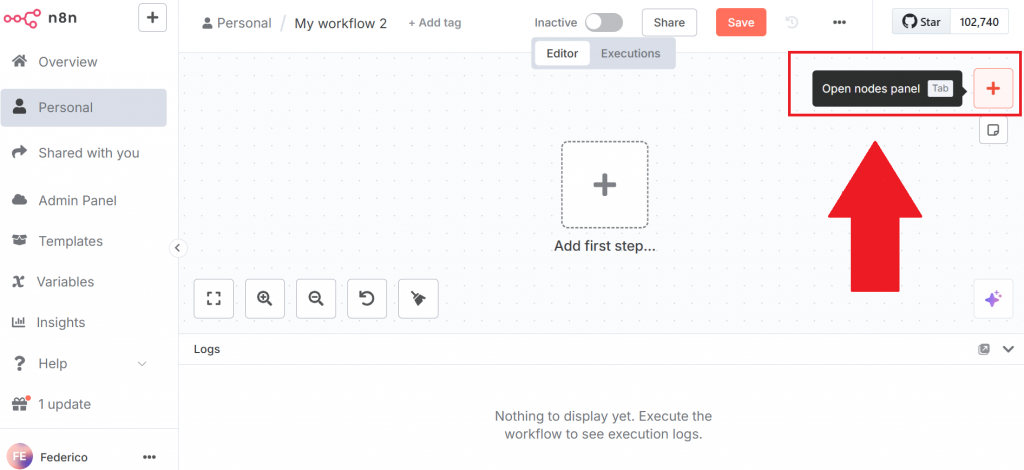Click the zoom to fit canvas icon

pyautogui.click(x=213, y=298)
